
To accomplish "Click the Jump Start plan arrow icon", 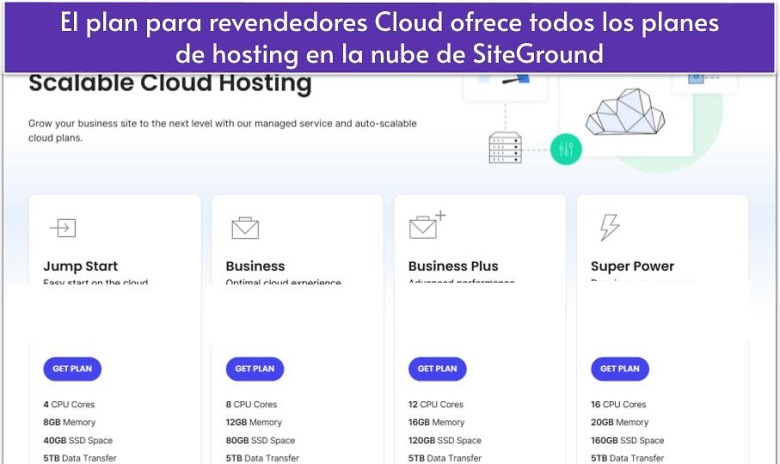I will click(63, 228).
